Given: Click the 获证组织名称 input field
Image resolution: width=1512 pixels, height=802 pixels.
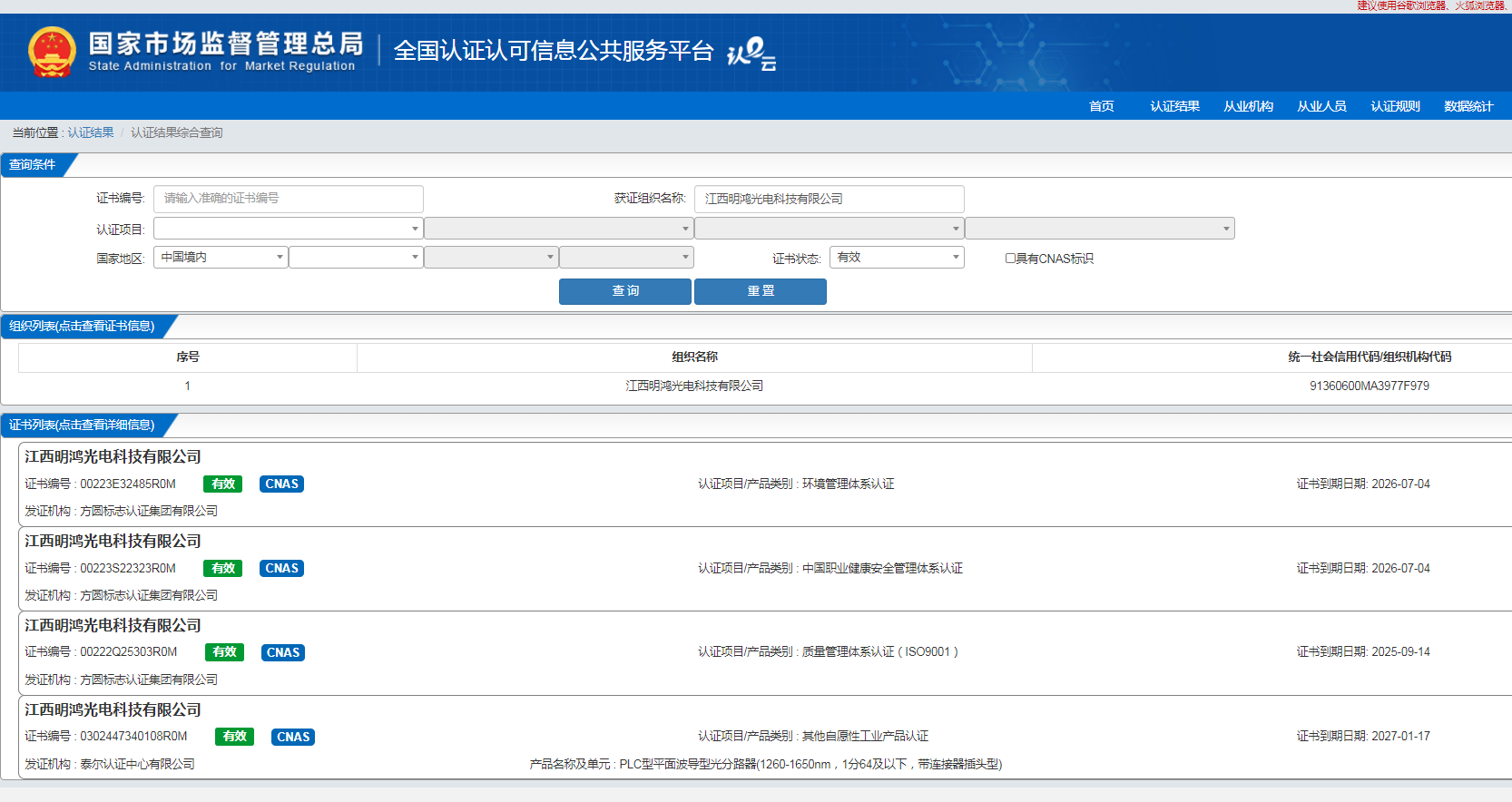Looking at the screenshot, I should click(x=830, y=199).
